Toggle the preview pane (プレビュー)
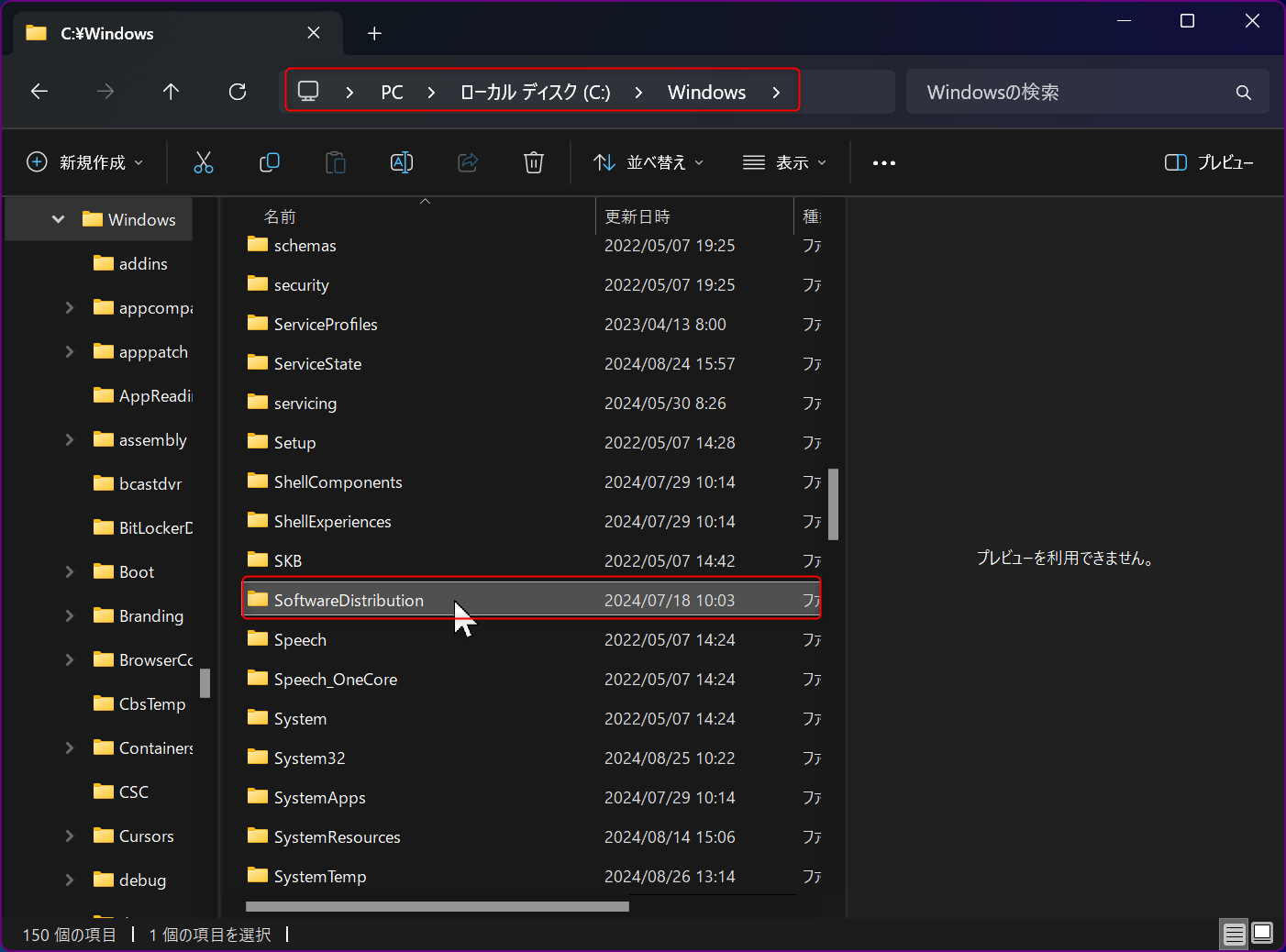 1209,162
